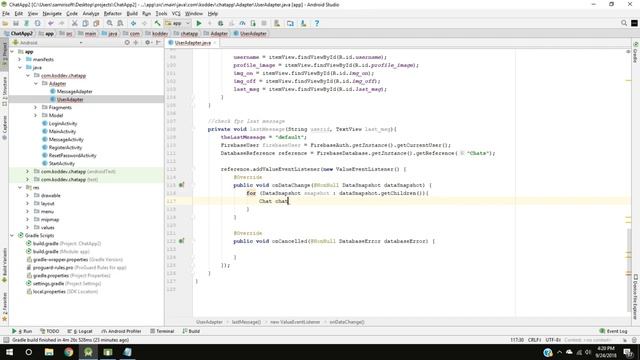The image size is (640, 360).
Task: Open the Terminal tool window
Action: click(x=162, y=331)
